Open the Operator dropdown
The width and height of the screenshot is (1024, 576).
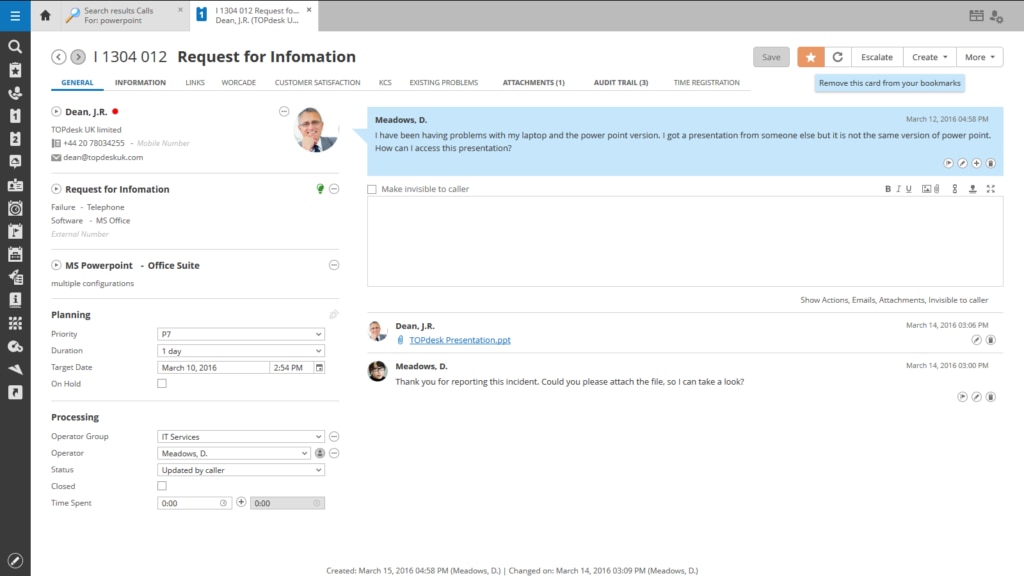(x=233, y=453)
